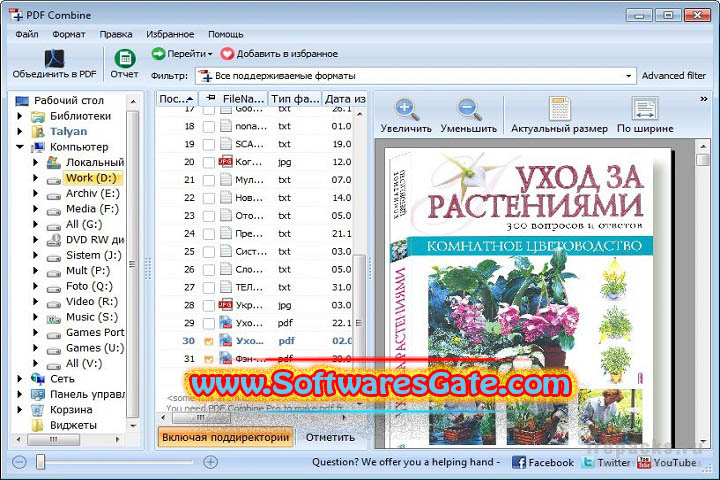Click the Twitter icon

[x=588, y=462]
